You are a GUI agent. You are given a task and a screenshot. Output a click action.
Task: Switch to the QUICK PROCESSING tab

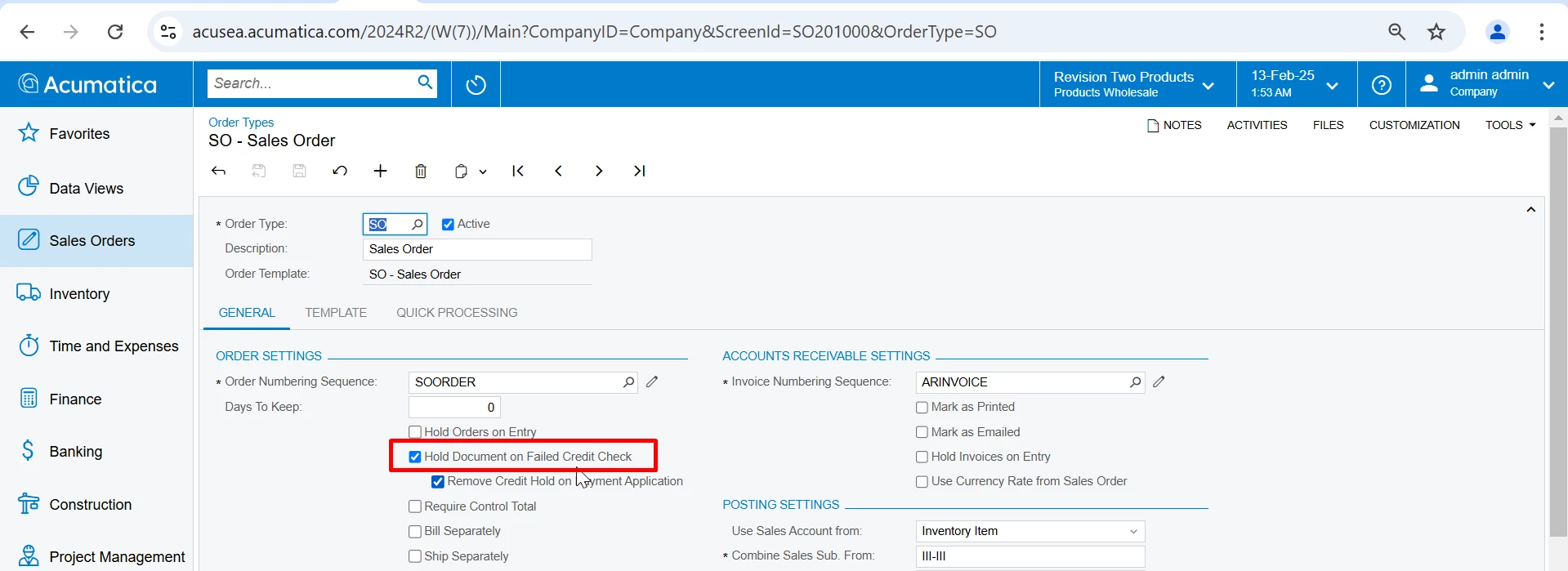457,313
